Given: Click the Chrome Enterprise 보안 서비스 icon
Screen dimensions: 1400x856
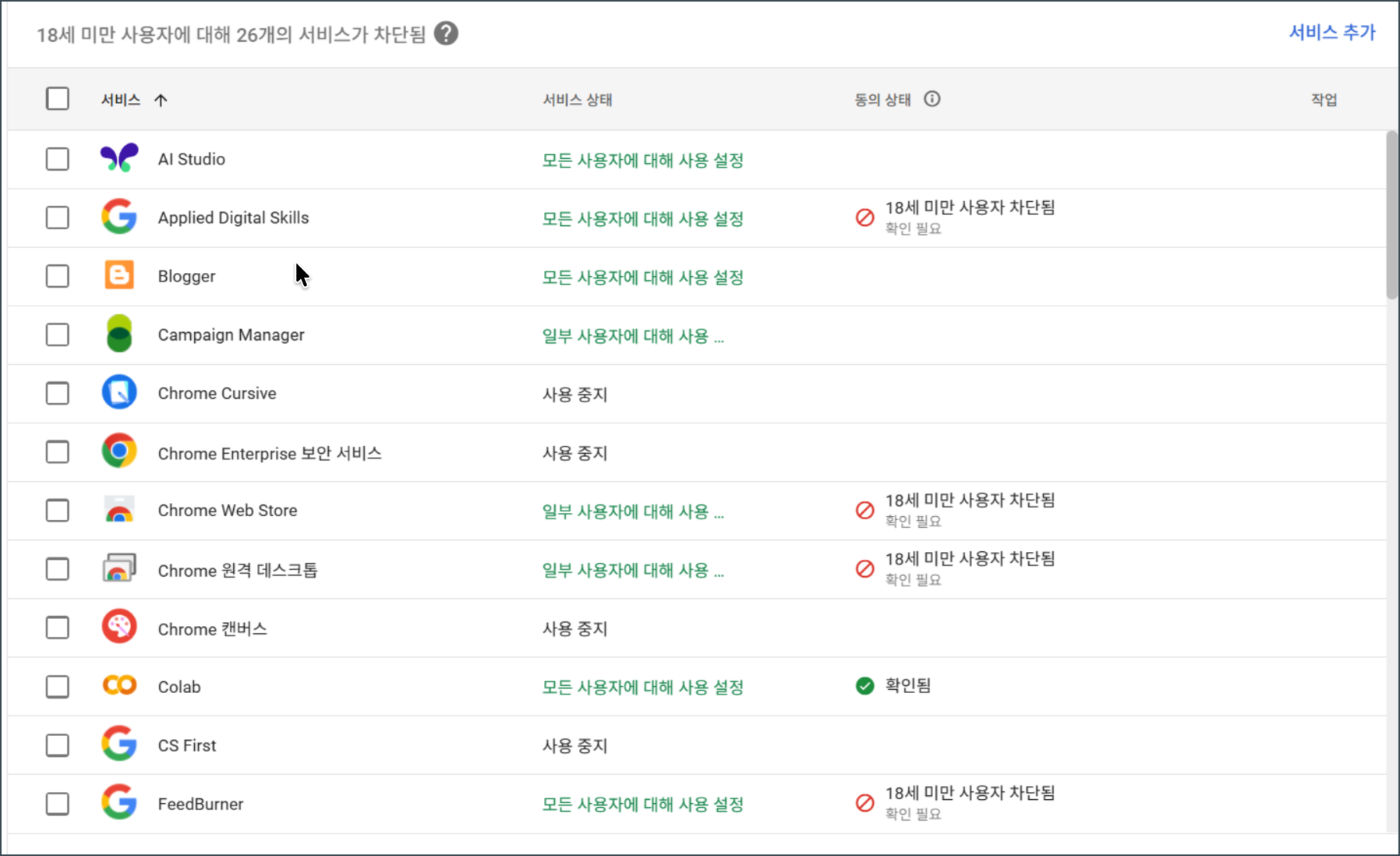Looking at the screenshot, I should coord(119,451).
